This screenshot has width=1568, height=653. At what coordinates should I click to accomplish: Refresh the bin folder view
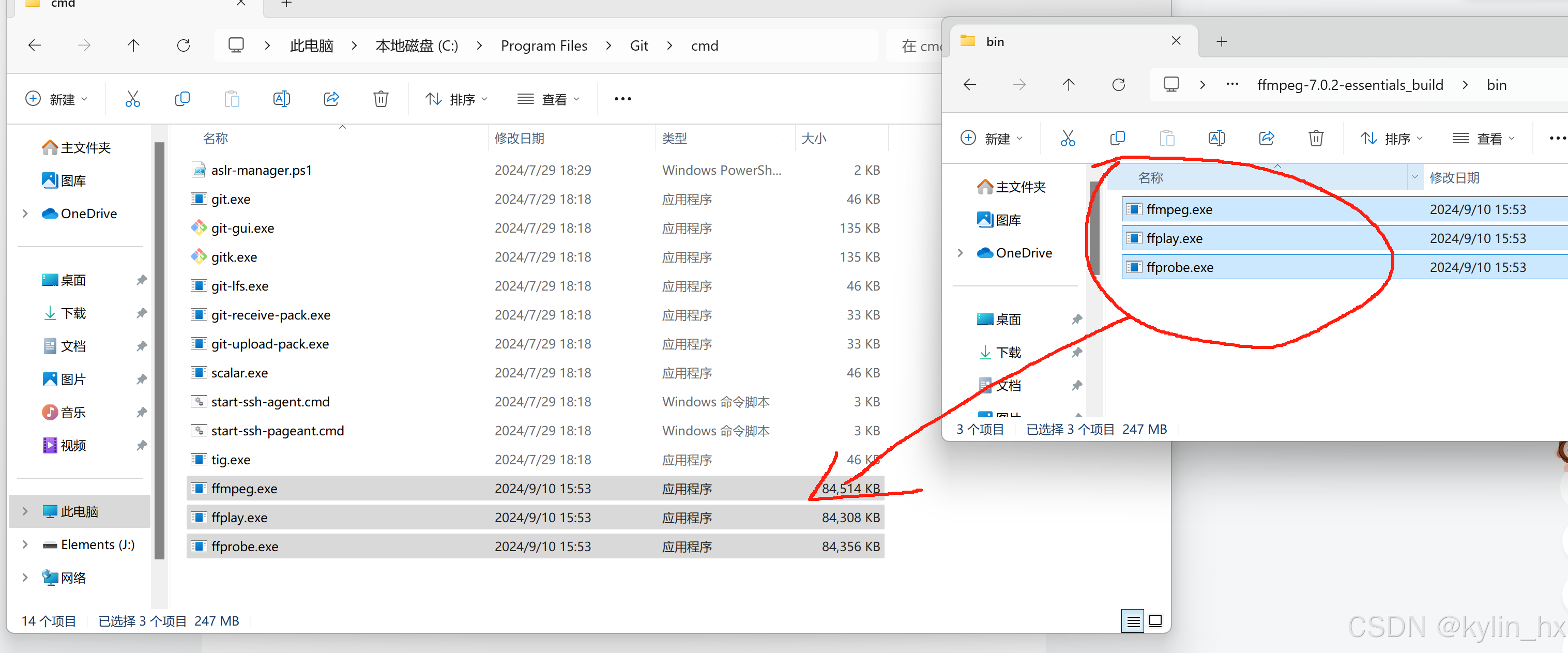(1119, 84)
